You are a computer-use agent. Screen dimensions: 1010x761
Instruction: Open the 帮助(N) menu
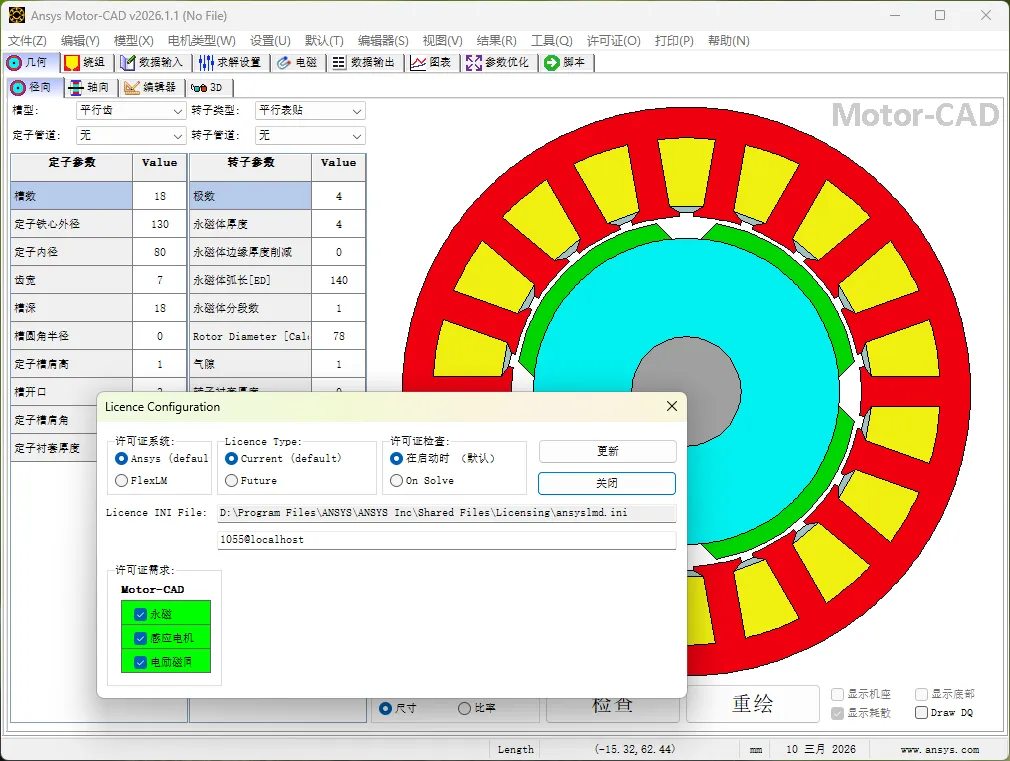pyautogui.click(x=729, y=41)
